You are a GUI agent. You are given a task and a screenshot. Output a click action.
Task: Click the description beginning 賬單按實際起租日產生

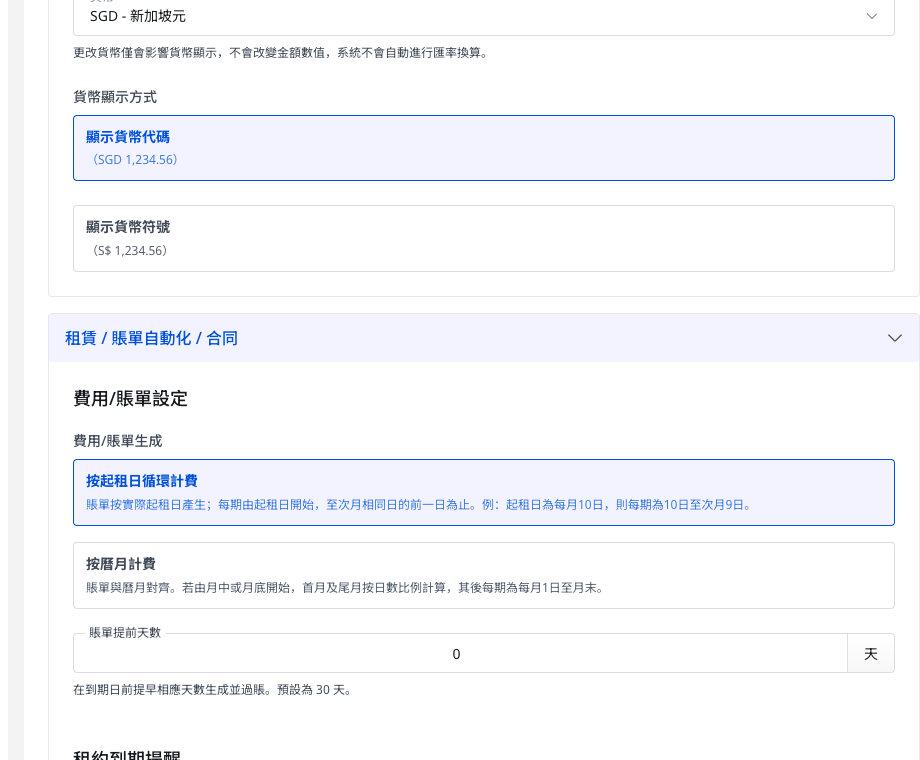419,505
